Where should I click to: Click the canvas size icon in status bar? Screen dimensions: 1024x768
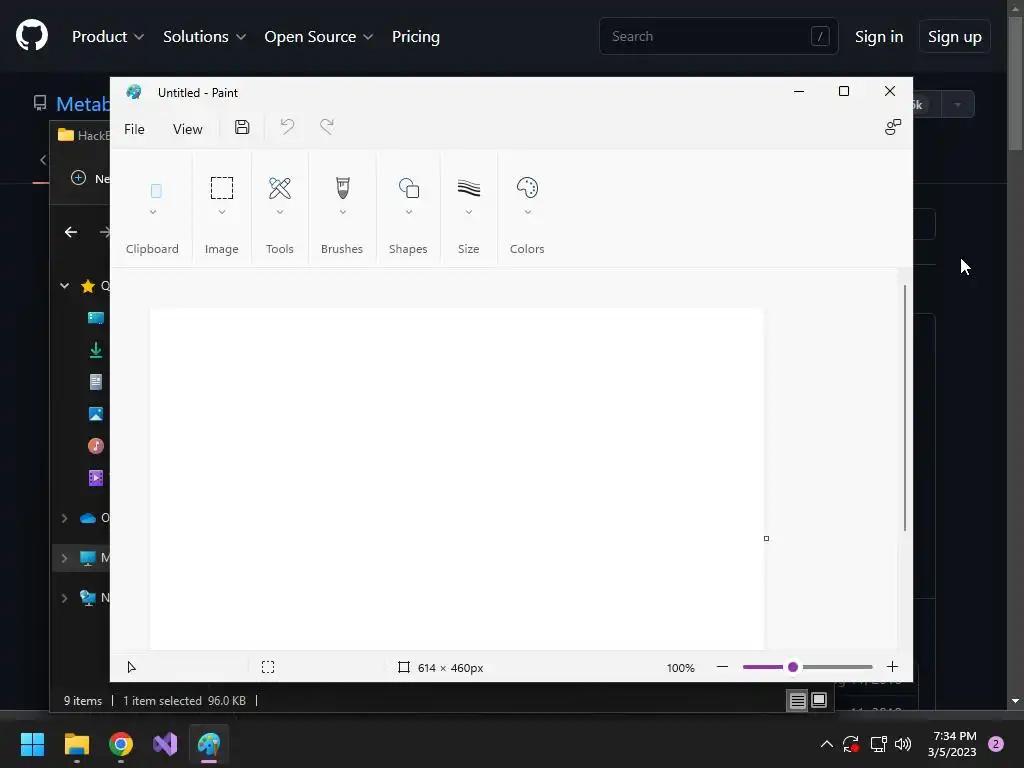[x=404, y=667]
